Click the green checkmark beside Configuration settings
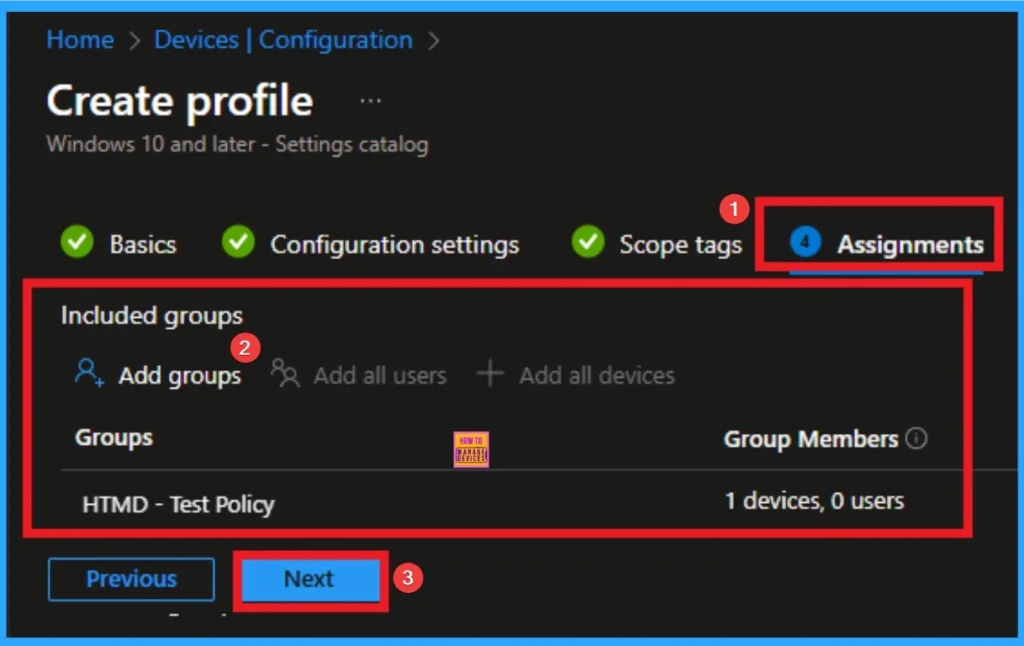Viewport: 1024px width, 646px height. (x=238, y=243)
